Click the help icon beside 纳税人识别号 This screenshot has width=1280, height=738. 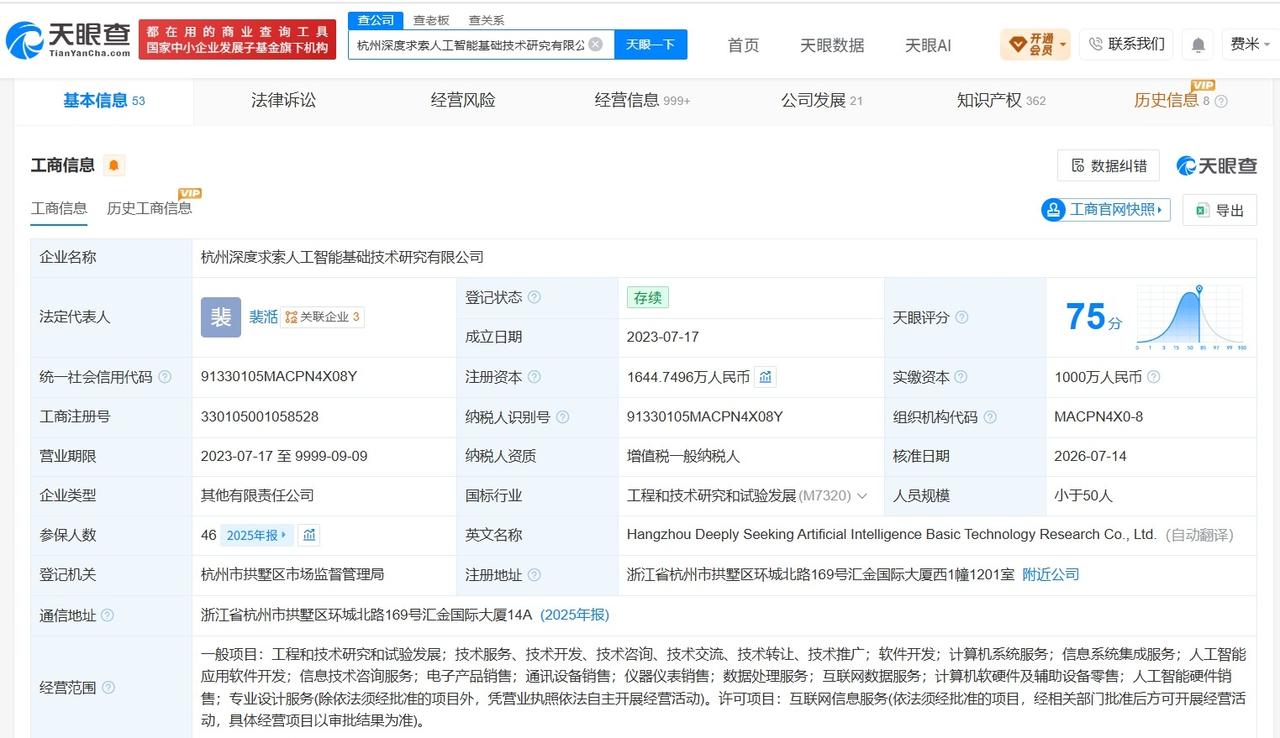(x=563, y=417)
